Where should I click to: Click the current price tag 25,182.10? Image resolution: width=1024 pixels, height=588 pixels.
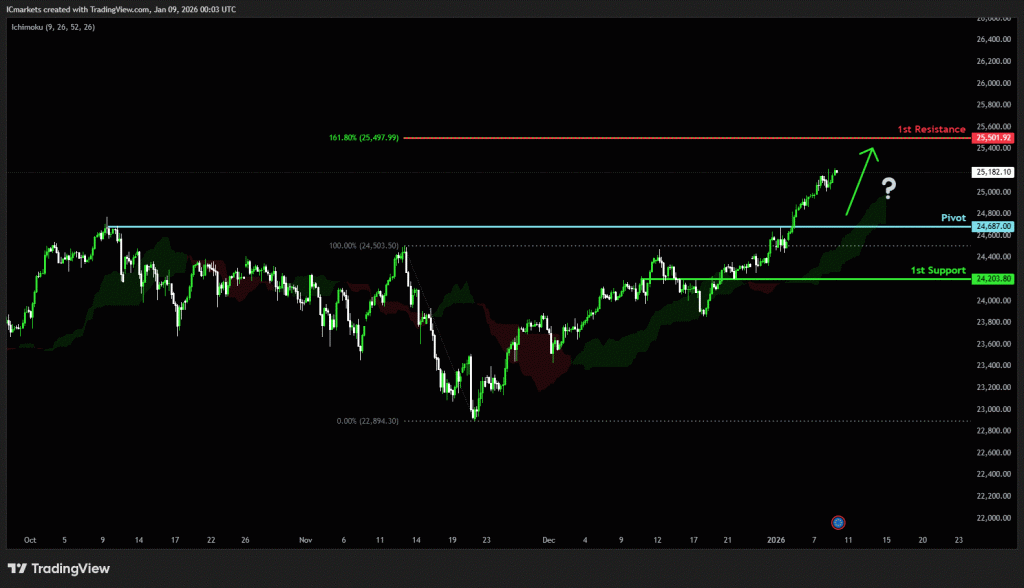(995, 172)
